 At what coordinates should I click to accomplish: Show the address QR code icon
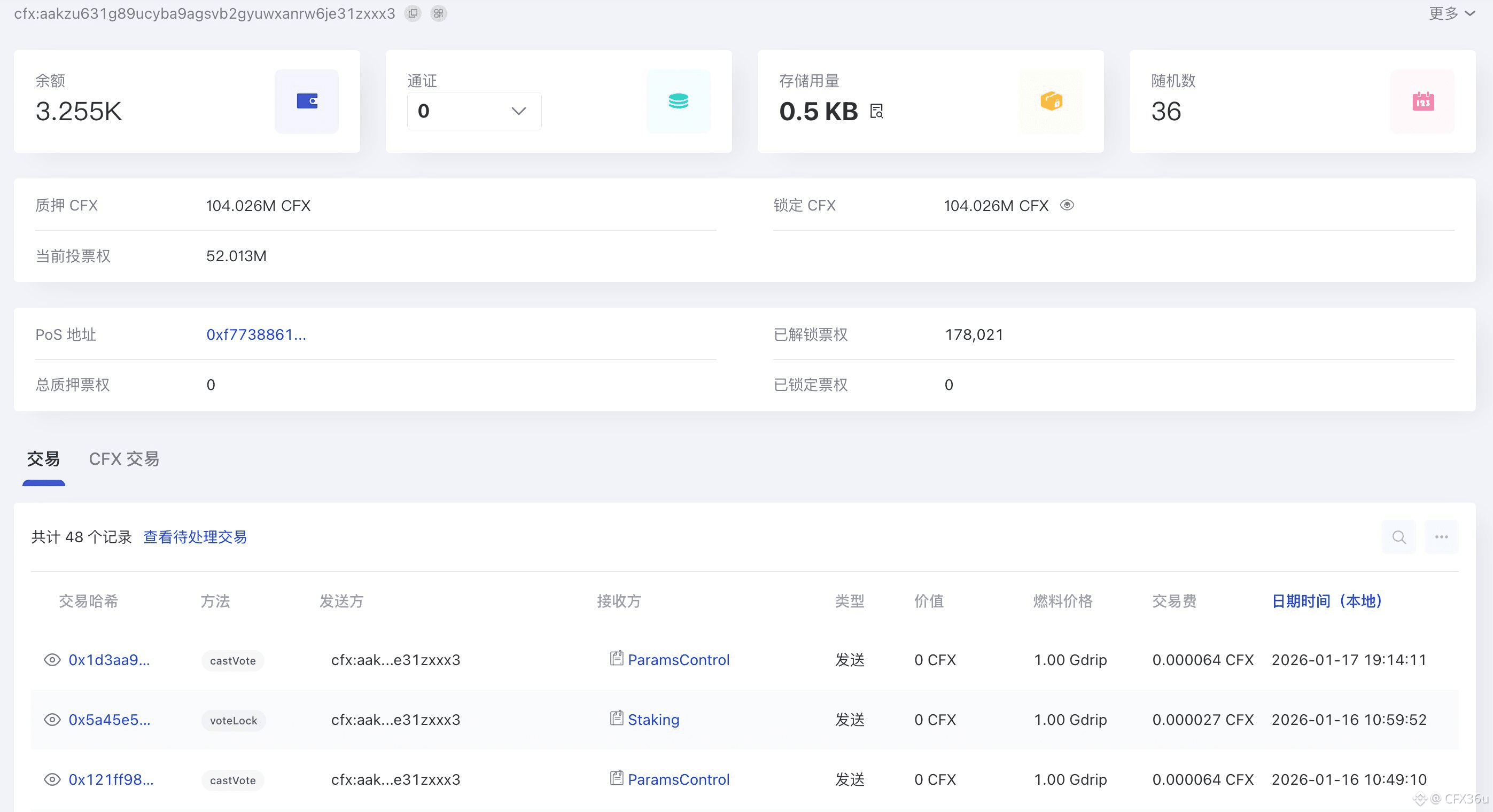click(439, 13)
